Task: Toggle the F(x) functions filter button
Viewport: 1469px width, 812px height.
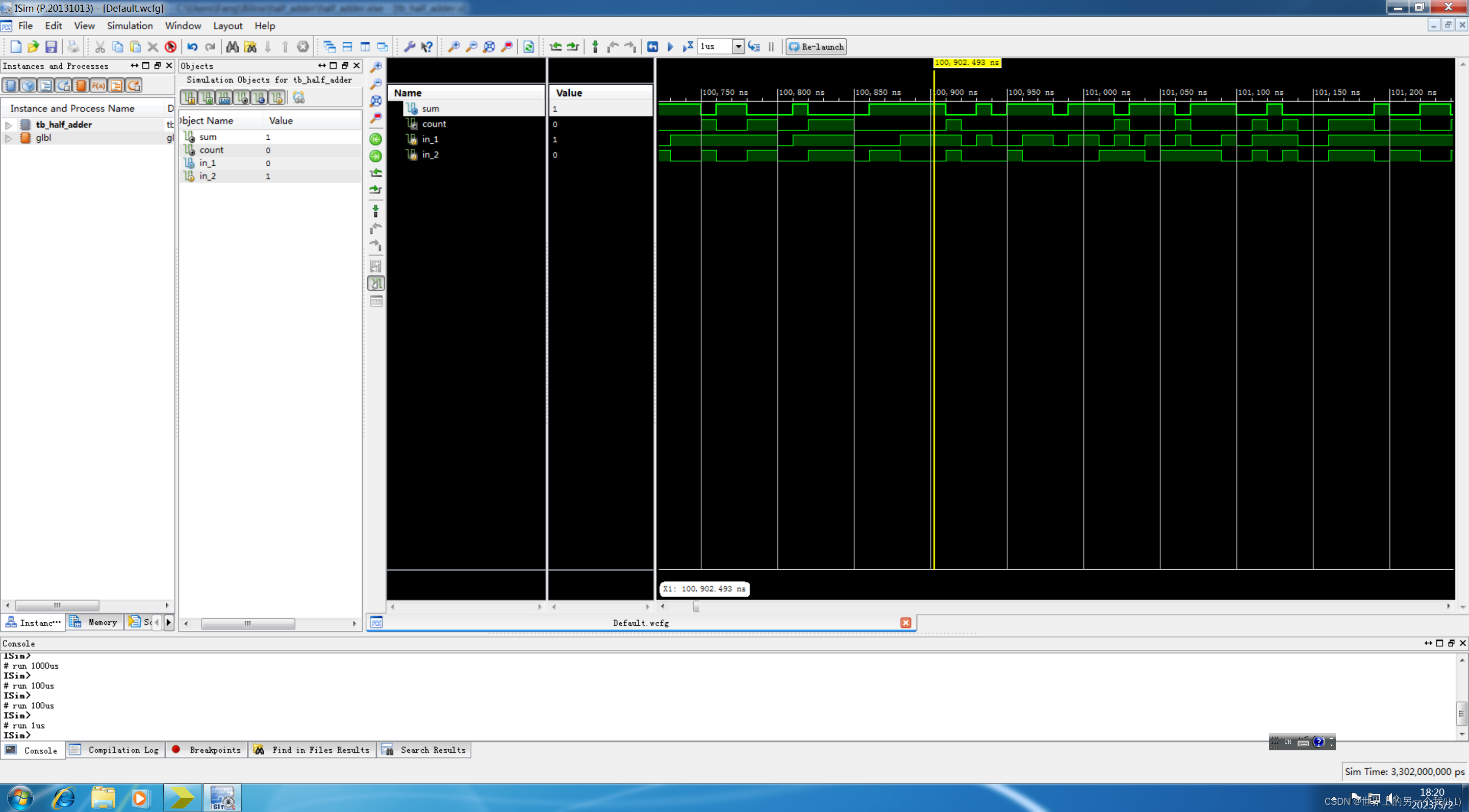Action: point(98,86)
